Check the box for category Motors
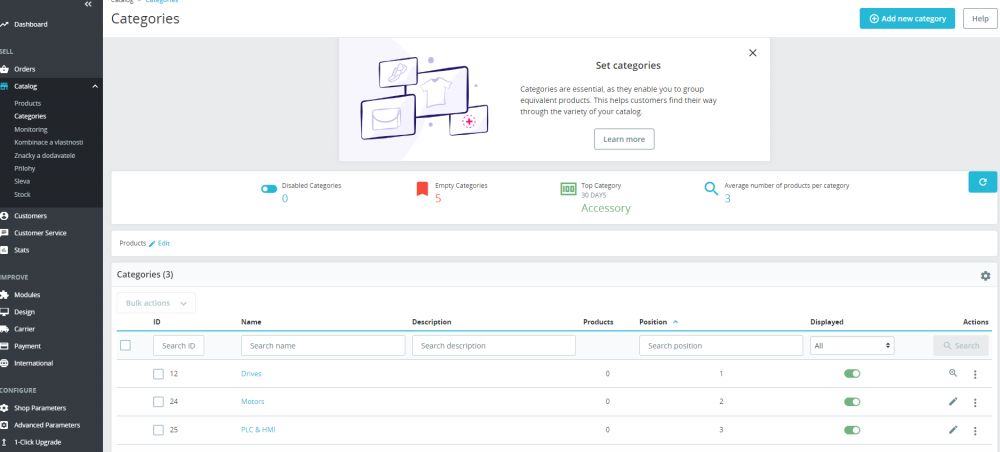Viewport: 1000px width, 452px height. click(158, 402)
